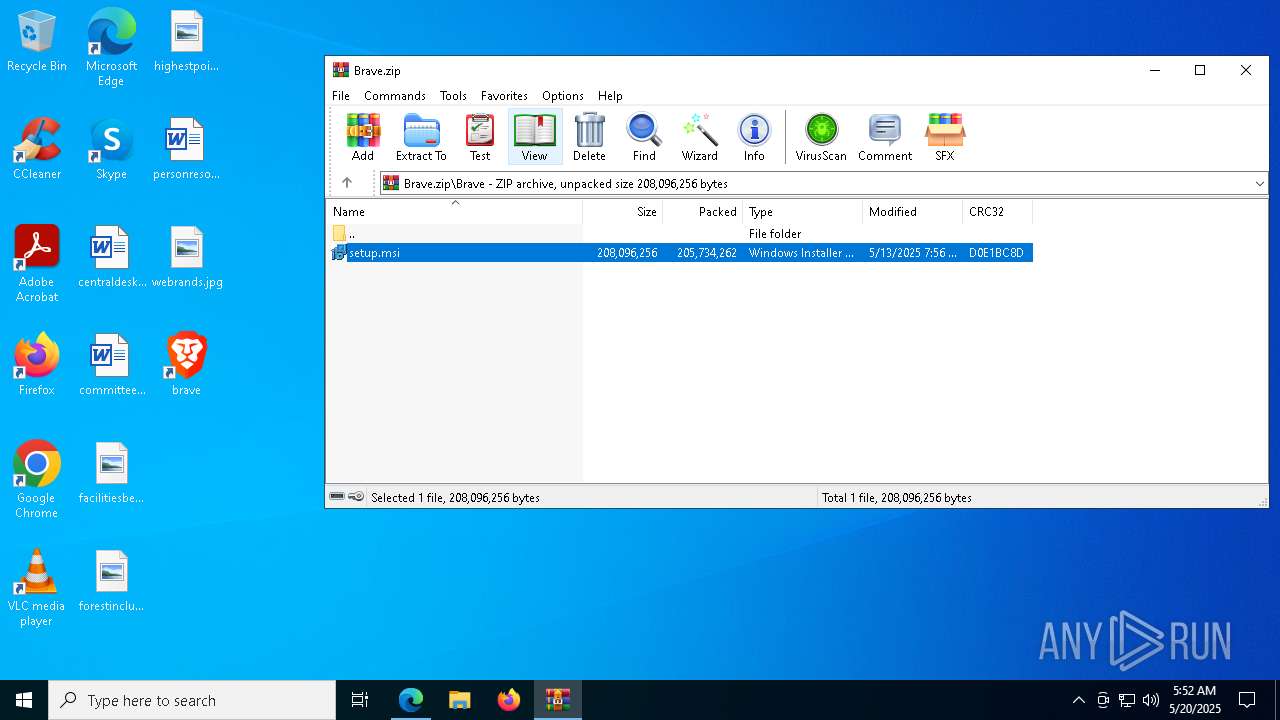The height and width of the screenshot is (720, 1280).
Task: Select the Google Chrome desktop shortcut
Action: 37,481
